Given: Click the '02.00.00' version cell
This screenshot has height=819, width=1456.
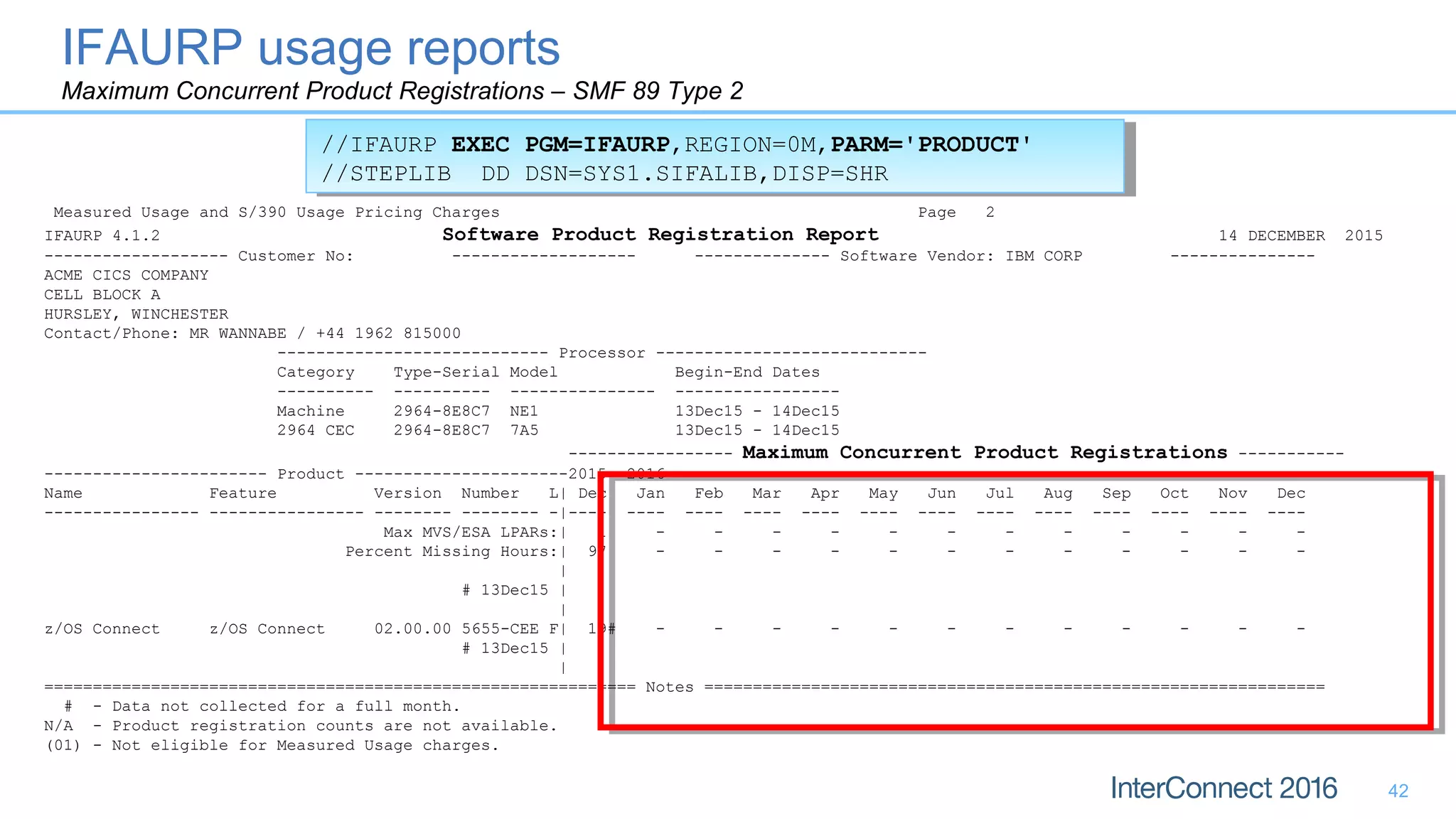Looking at the screenshot, I should pos(412,628).
